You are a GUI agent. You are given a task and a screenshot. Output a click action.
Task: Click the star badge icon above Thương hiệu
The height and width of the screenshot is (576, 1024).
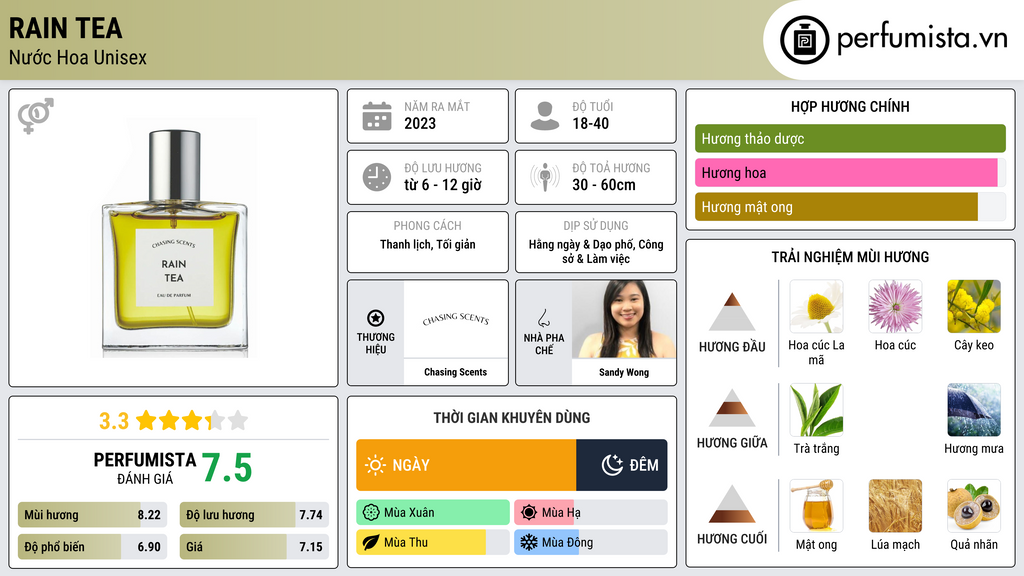click(376, 318)
